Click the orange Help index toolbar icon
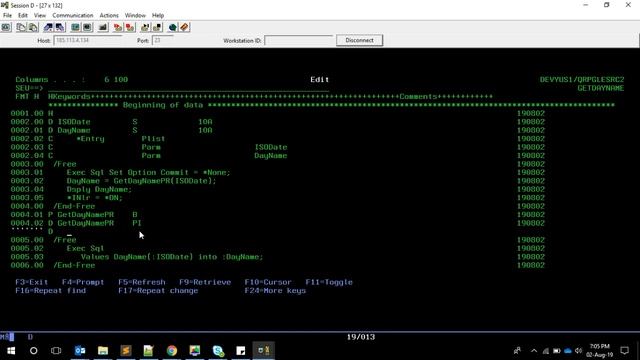The width and height of the screenshot is (640, 360). coord(184,27)
